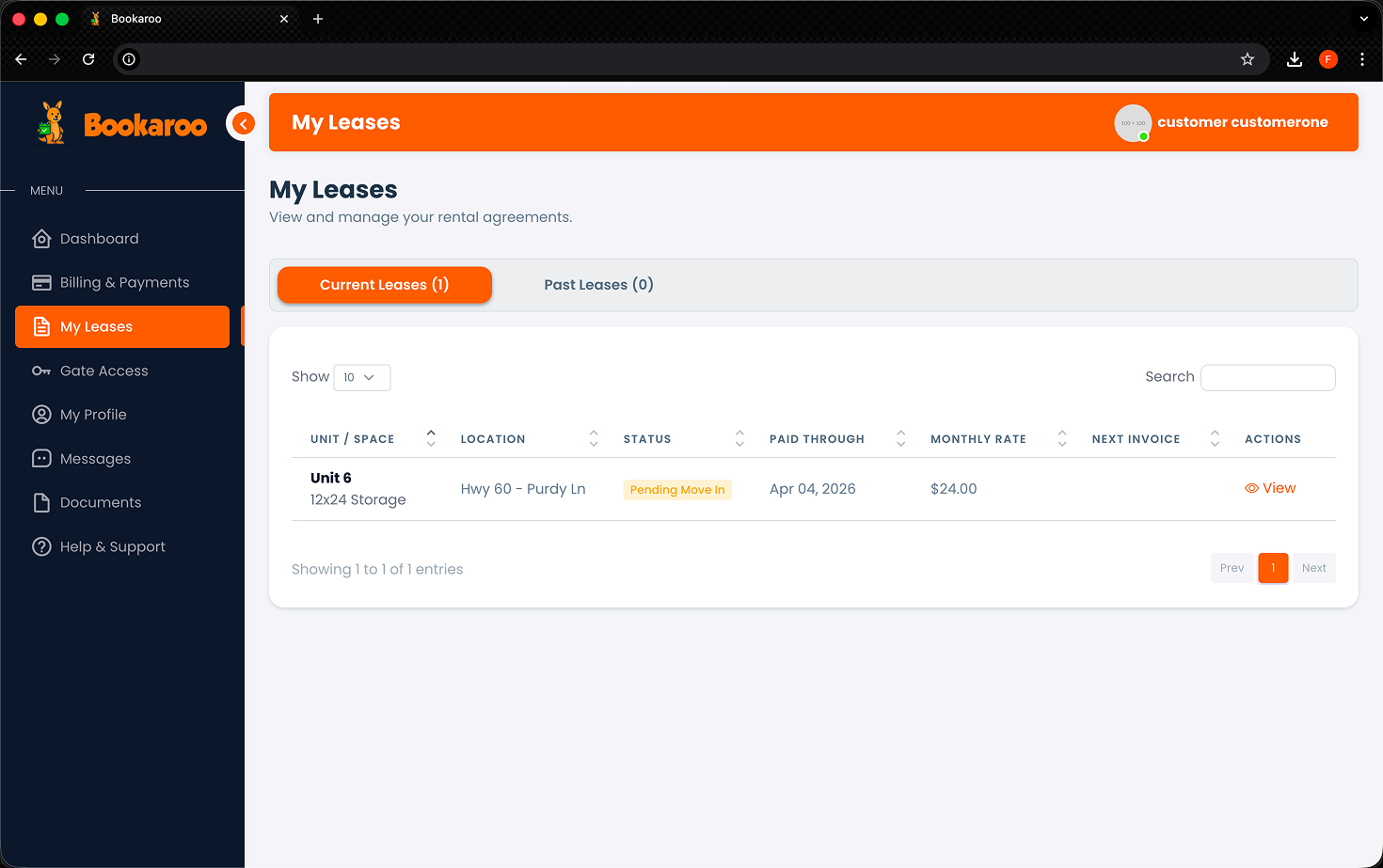The width and height of the screenshot is (1383, 868).
Task: Switch to the Past Leases tab
Action: tap(598, 284)
